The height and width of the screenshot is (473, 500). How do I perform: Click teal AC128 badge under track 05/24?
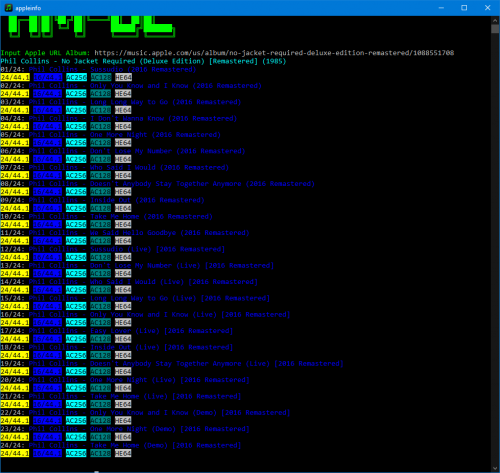point(101,143)
